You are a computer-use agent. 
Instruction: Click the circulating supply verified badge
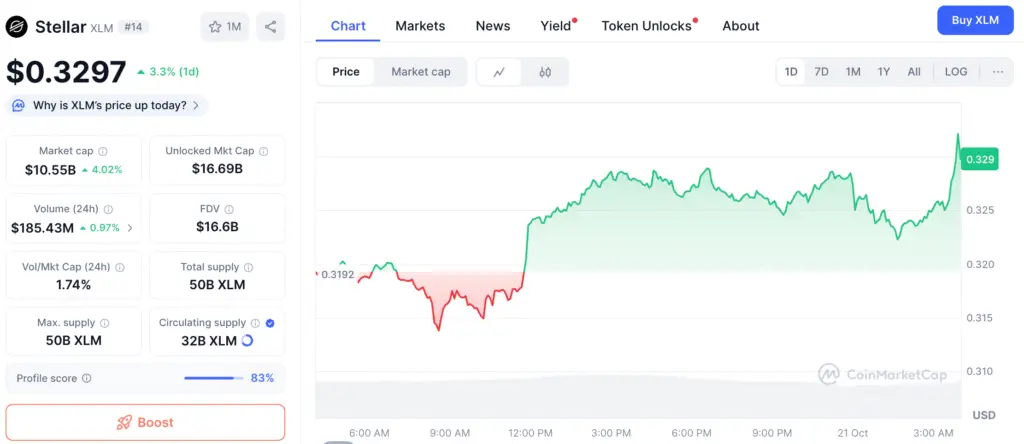270,323
